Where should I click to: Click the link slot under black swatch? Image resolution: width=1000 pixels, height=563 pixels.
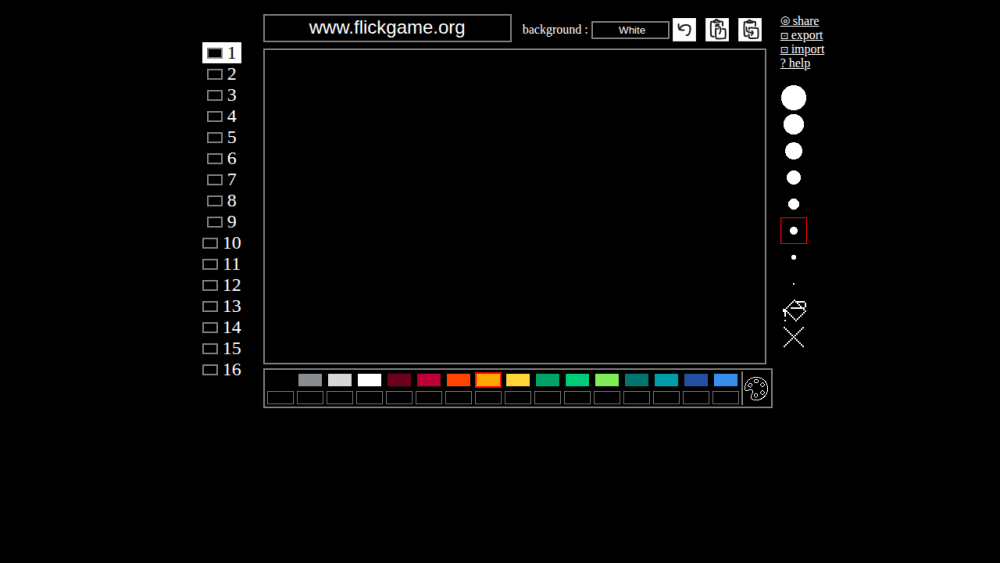(280, 398)
